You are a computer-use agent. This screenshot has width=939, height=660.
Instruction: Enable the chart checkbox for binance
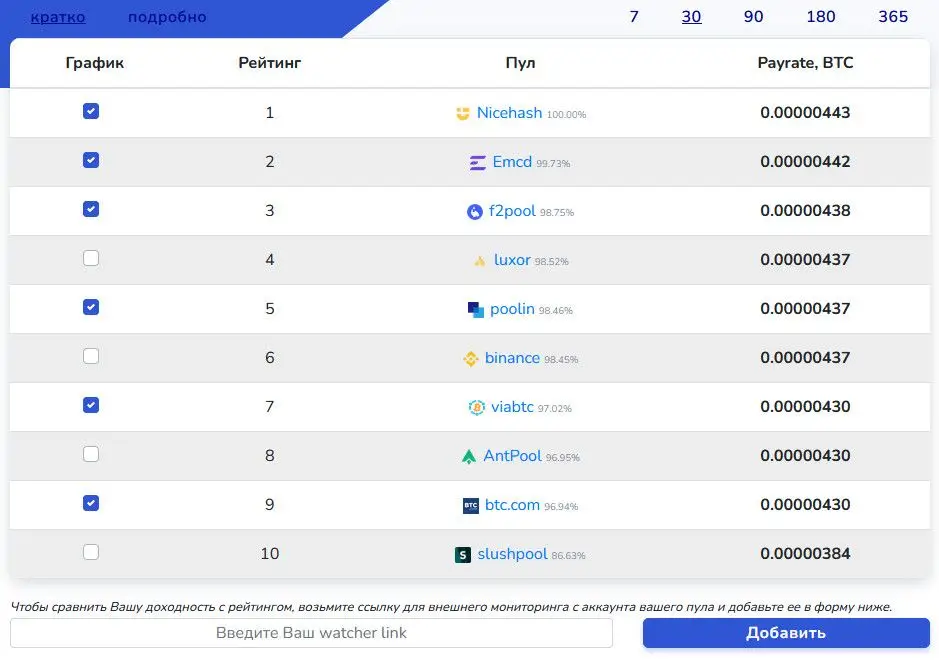(91, 356)
